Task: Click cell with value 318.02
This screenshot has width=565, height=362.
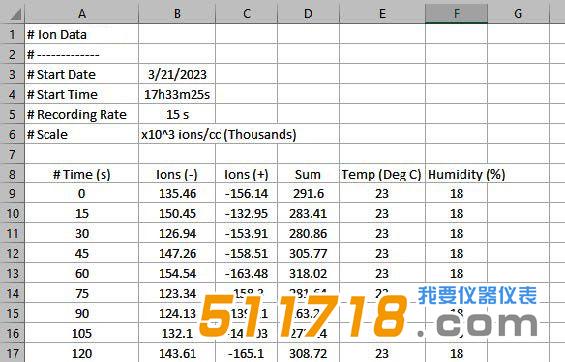Action: click(308, 273)
